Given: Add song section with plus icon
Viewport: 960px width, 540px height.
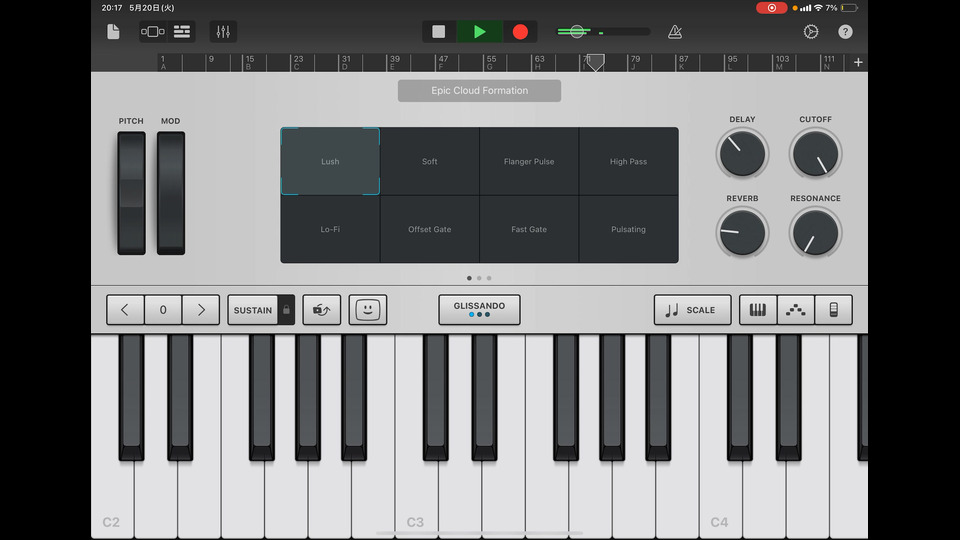Looking at the screenshot, I should point(858,62).
